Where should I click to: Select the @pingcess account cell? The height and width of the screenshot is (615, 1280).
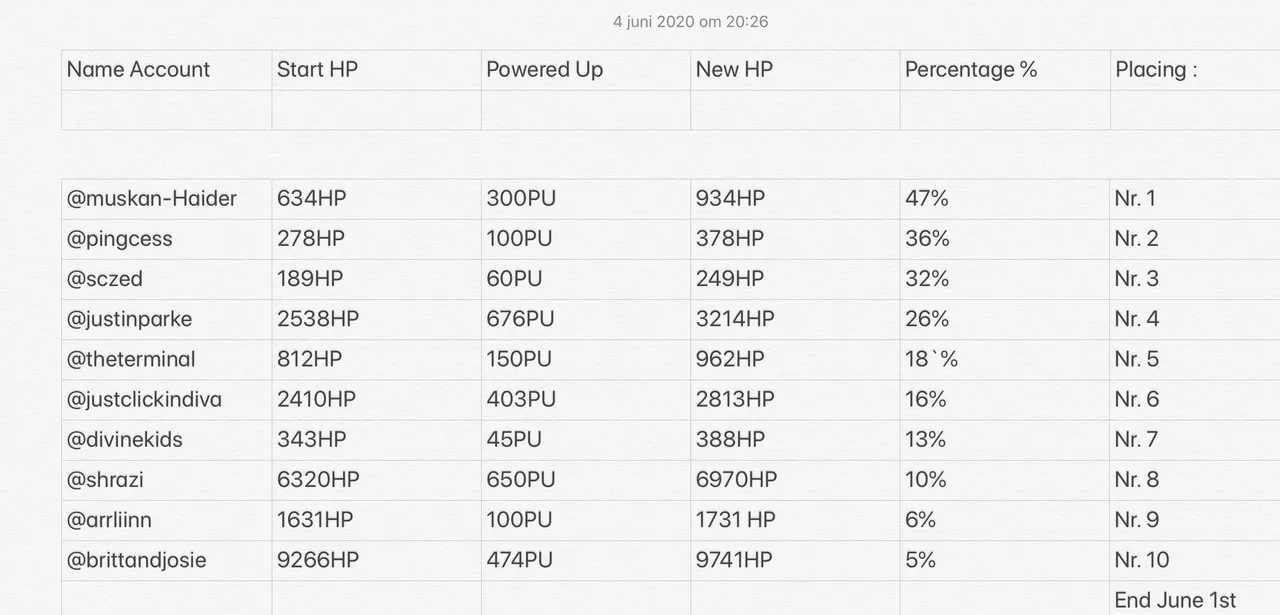[167, 239]
